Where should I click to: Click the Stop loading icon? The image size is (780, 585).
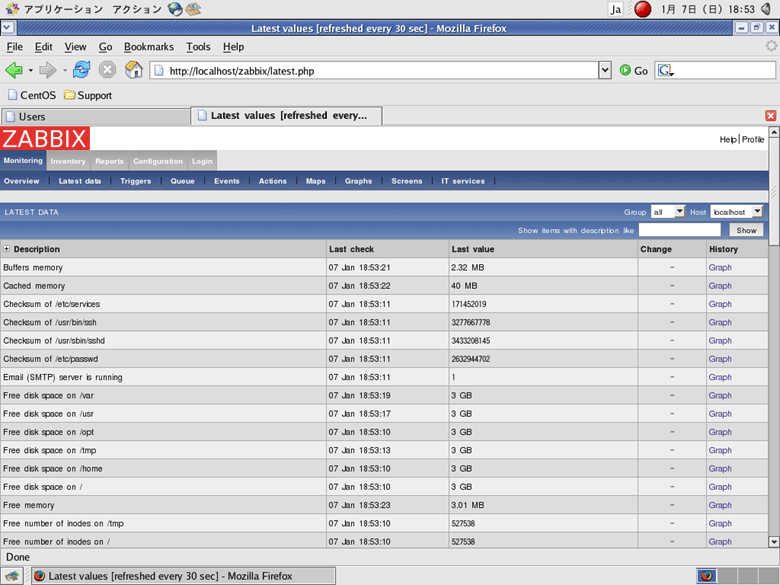(107, 70)
